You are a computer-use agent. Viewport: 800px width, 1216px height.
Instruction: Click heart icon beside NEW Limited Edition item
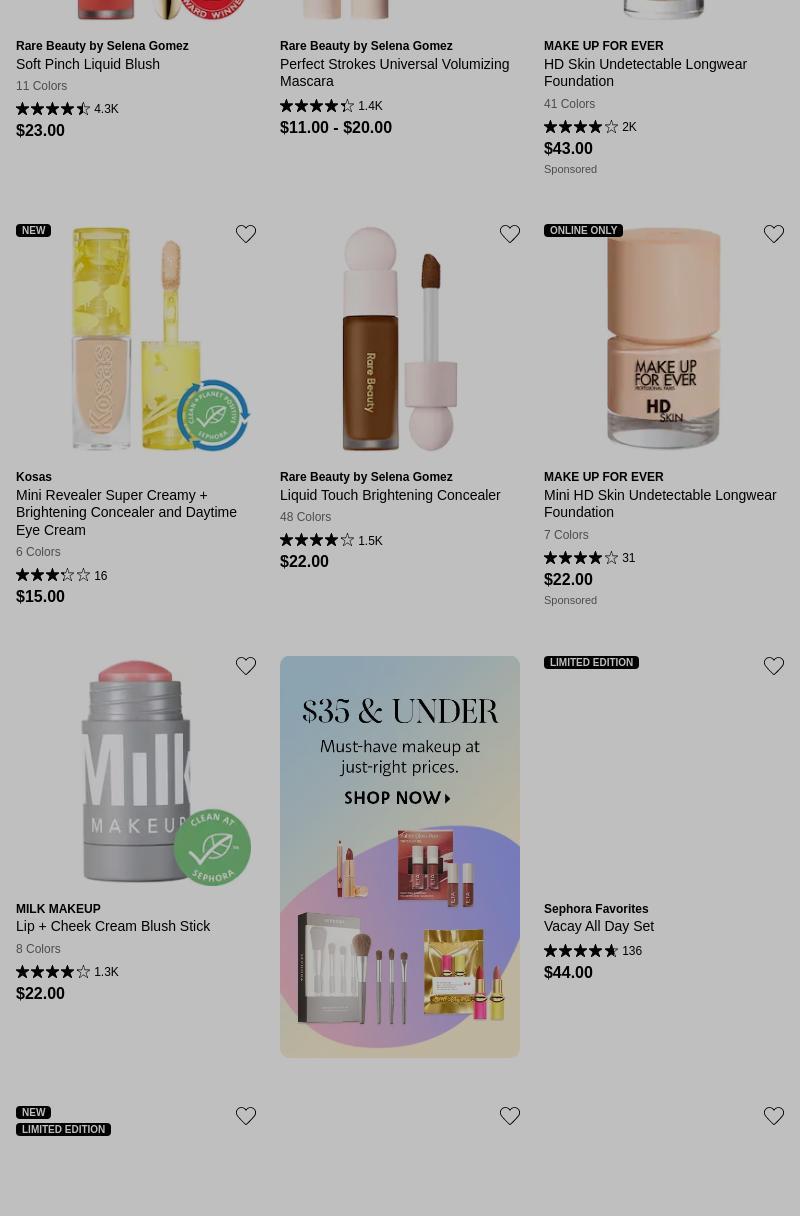pyautogui.click(x=246, y=1116)
